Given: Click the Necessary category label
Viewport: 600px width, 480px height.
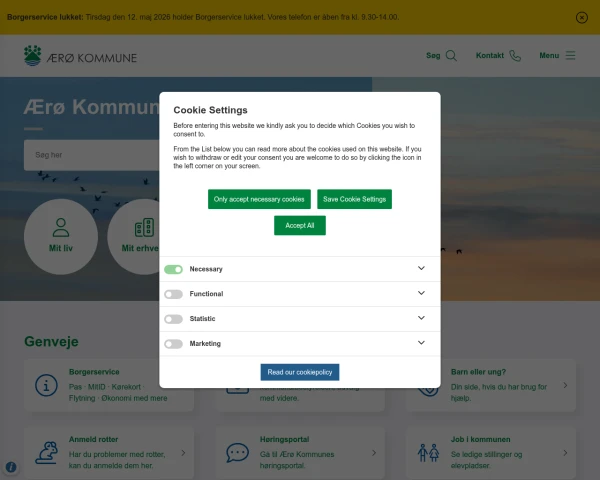Looking at the screenshot, I should [x=206, y=269].
